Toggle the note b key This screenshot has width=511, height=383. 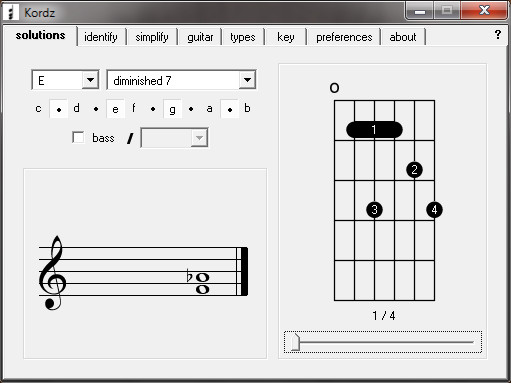point(247,108)
